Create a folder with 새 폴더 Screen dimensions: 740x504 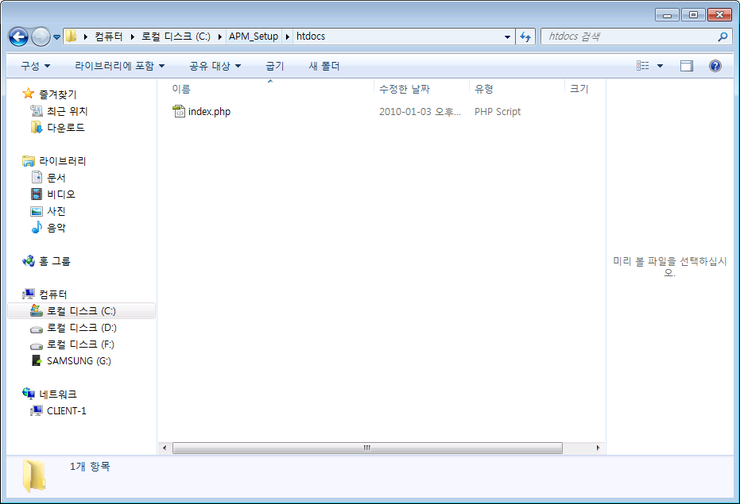pos(324,66)
